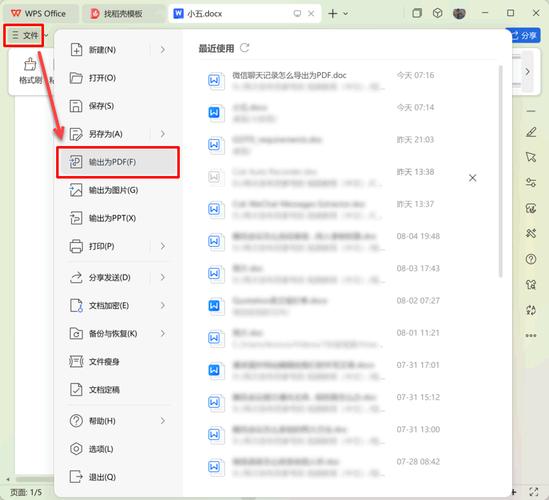Click the 文件瘦身 icon
The image size is (549, 500).
(x=76, y=361)
